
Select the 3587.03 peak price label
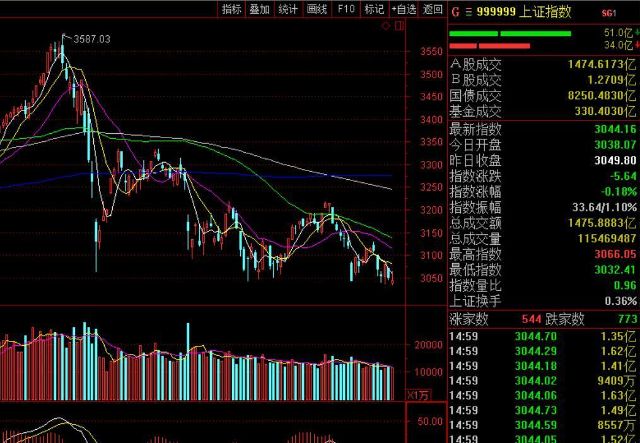pyautogui.click(x=92, y=39)
